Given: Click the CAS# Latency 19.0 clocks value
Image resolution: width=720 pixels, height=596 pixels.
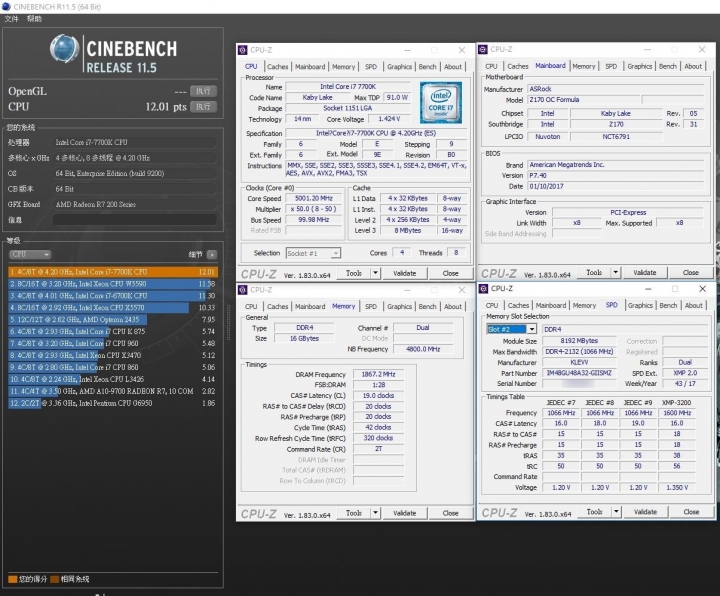Looking at the screenshot, I should [378, 395].
